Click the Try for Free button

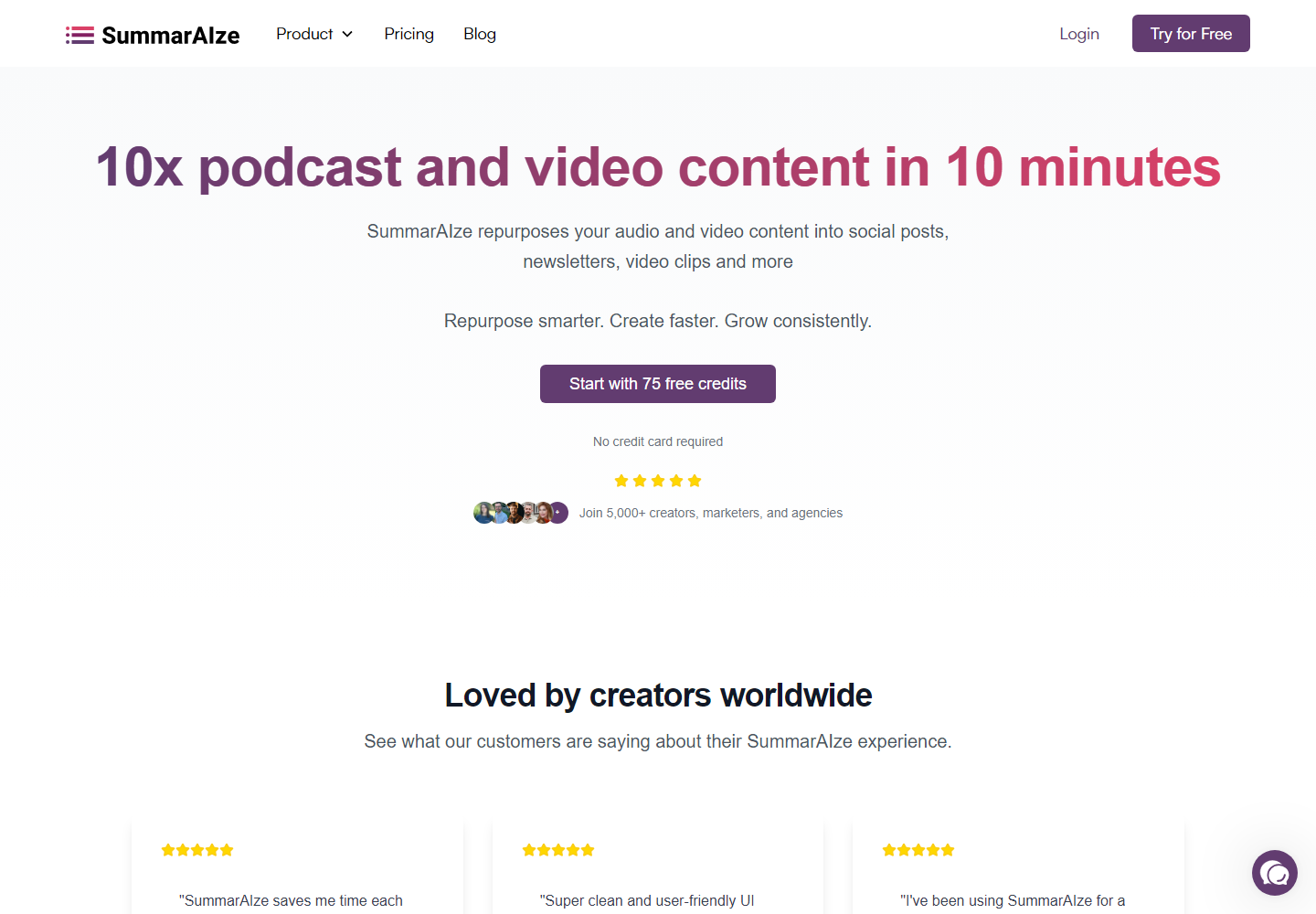click(x=1191, y=34)
